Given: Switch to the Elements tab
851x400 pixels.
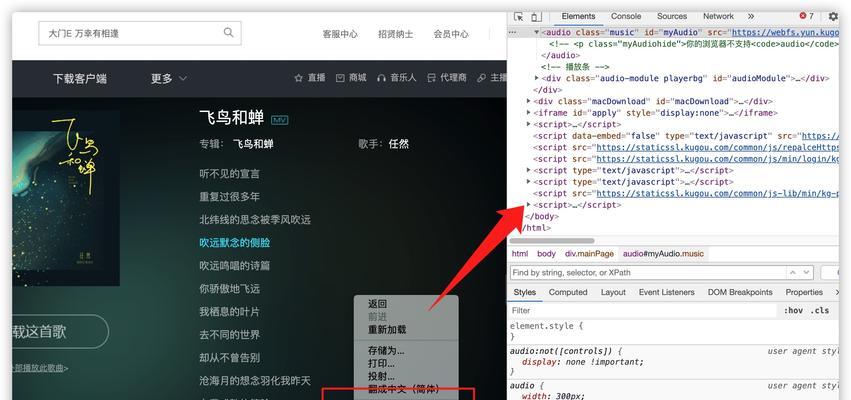Looking at the screenshot, I should 578,16.
